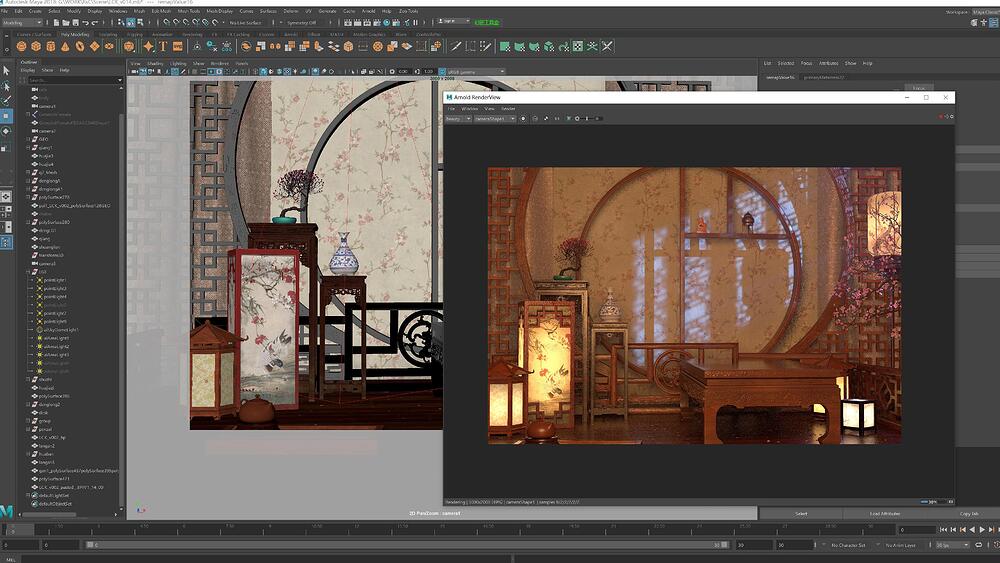Open the Outliner search filter dropdown arrow

pyautogui.click(x=120, y=80)
